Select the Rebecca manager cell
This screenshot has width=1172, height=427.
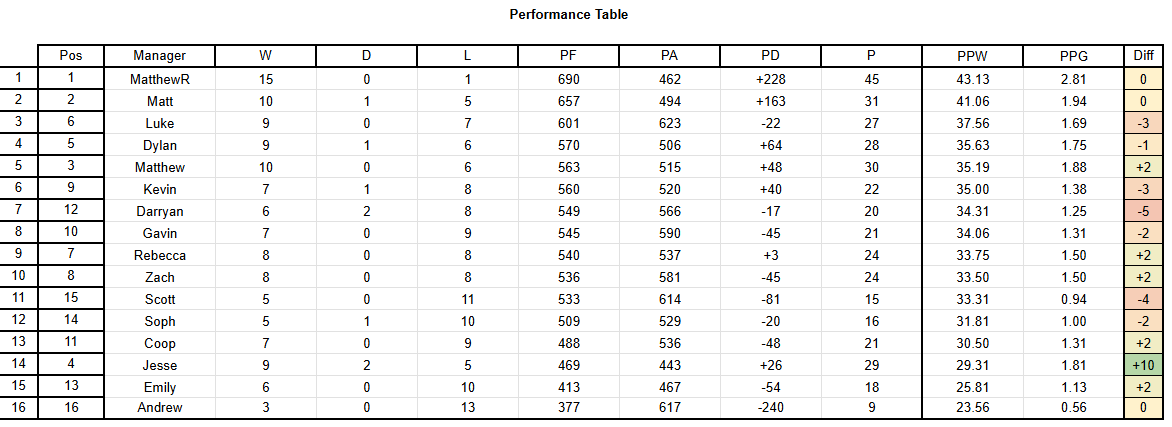click(159, 254)
